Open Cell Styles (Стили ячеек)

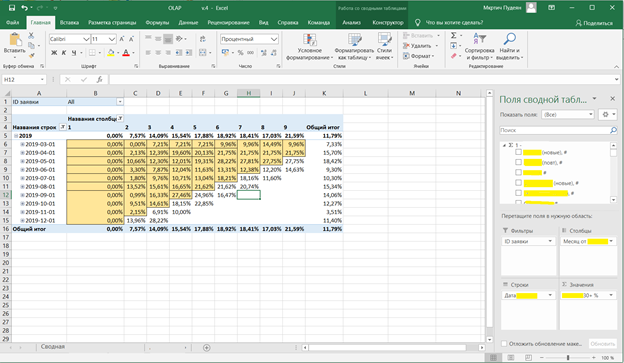(384, 47)
